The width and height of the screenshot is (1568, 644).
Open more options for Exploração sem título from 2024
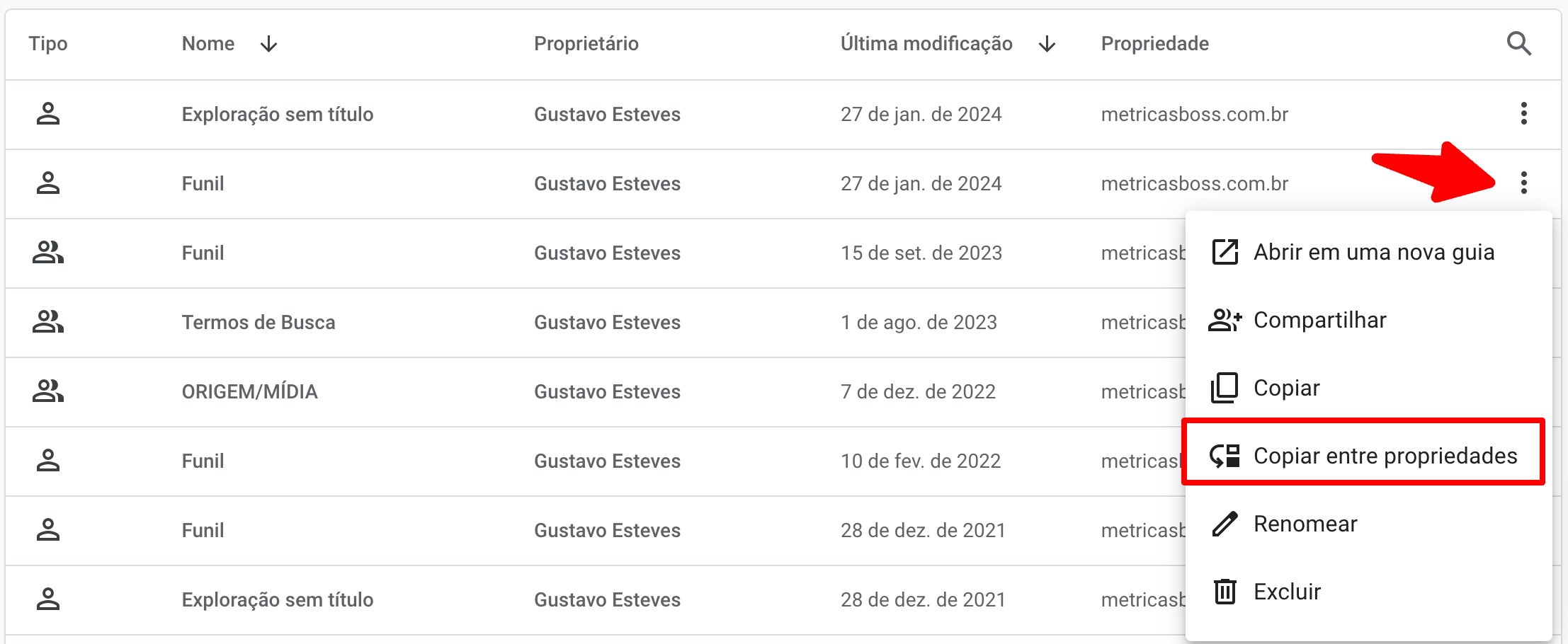[1523, 113]
